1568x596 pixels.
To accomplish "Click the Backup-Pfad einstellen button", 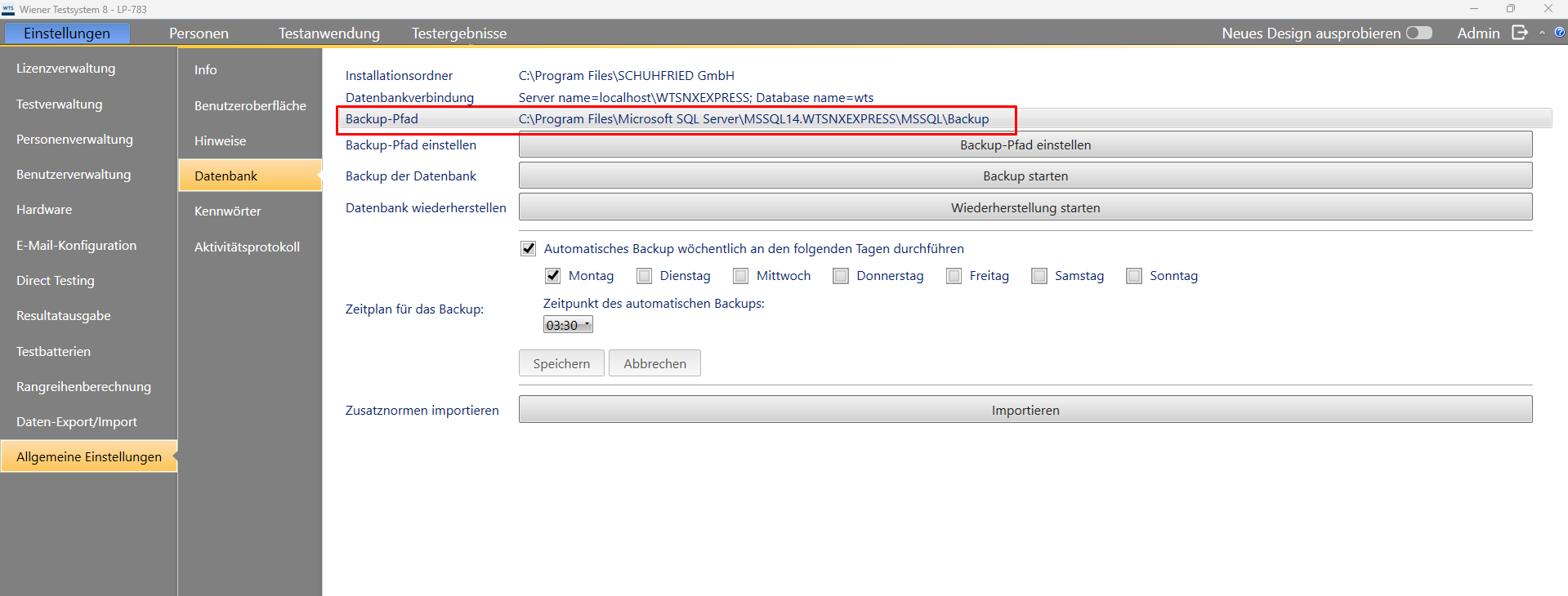I will pos(1025,145).
